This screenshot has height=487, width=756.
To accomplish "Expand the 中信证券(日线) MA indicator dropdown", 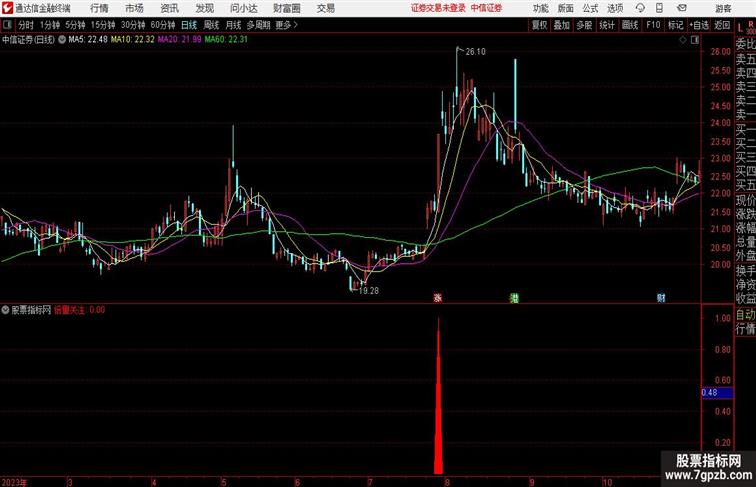I will [x=62, y=40].
